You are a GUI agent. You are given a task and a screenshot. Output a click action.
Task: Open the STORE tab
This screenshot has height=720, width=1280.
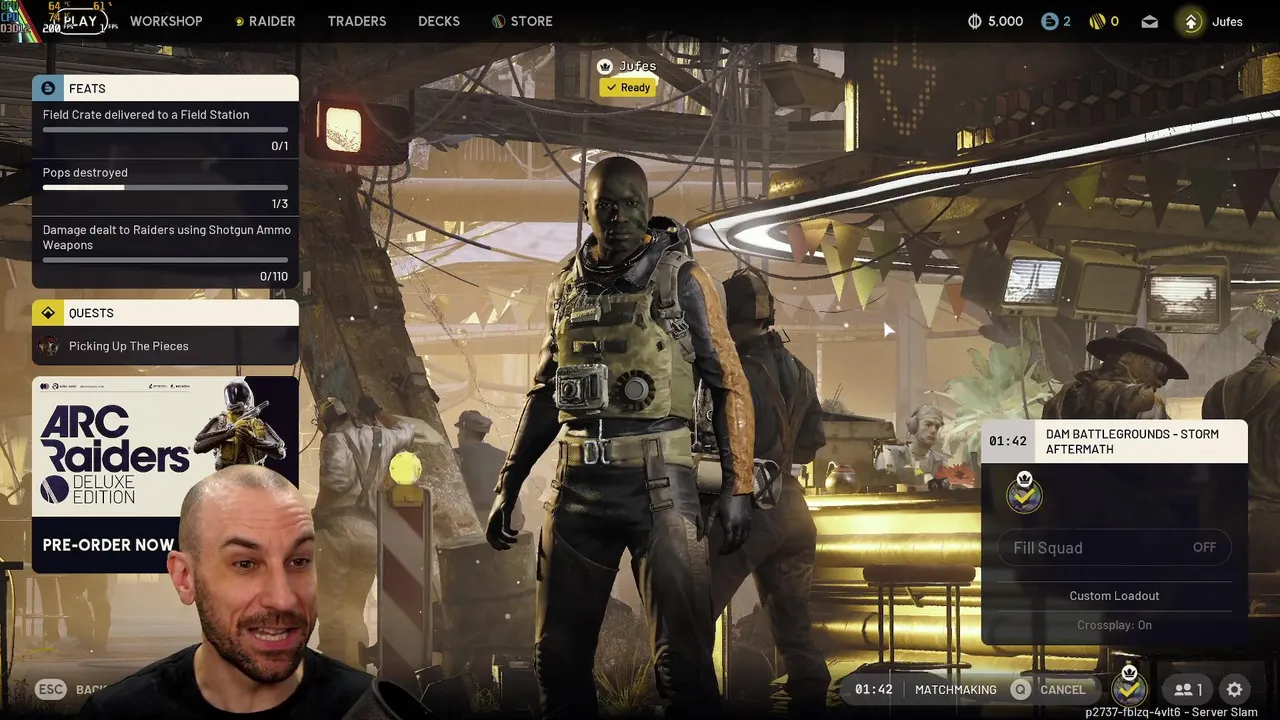pyautogui.click(x=522, y=21)
